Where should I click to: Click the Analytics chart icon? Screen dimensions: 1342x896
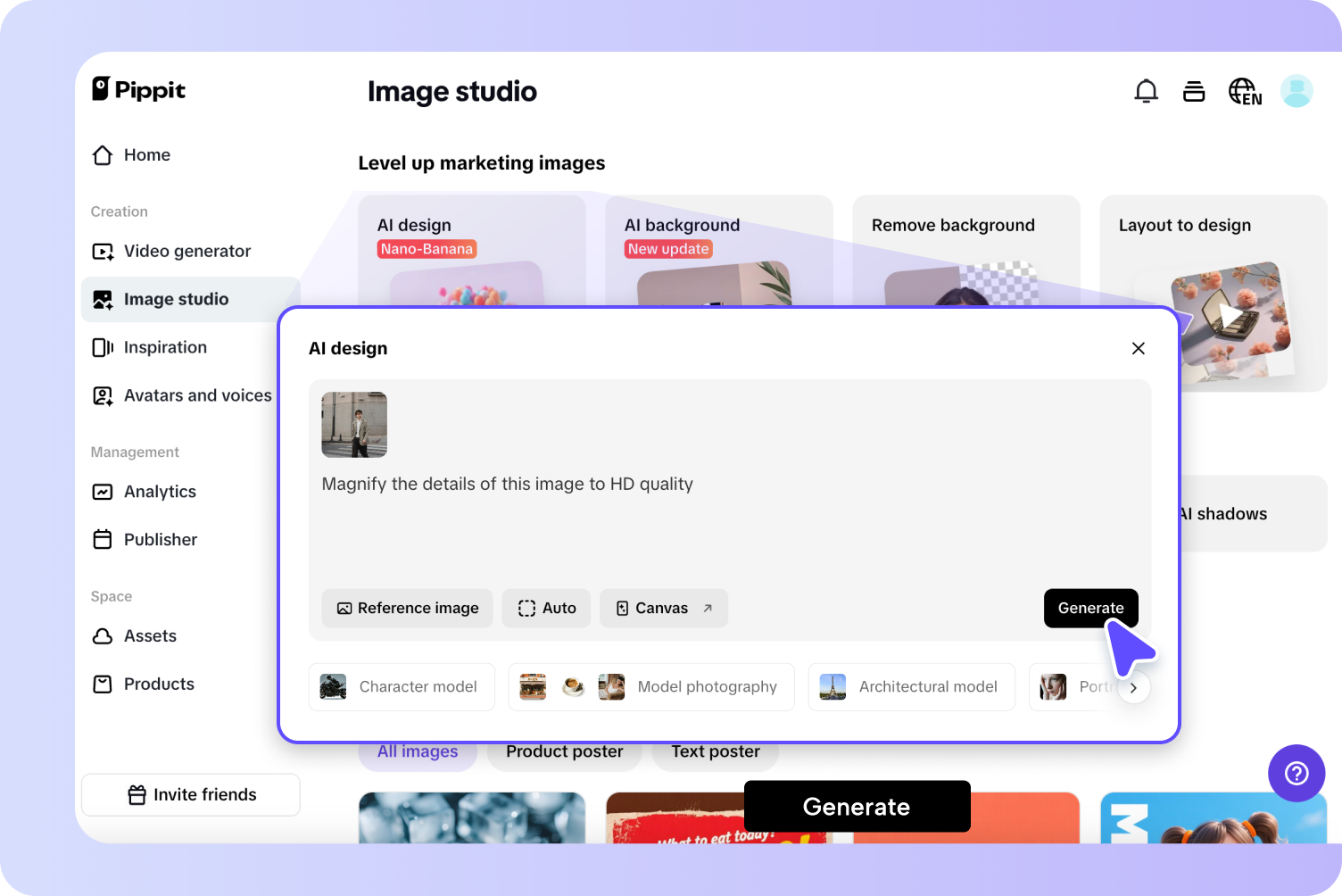[x=103, y=492]
